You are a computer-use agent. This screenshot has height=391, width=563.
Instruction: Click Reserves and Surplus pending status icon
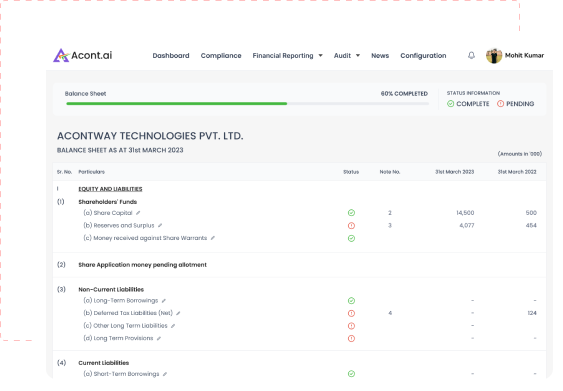coord(352,225)
